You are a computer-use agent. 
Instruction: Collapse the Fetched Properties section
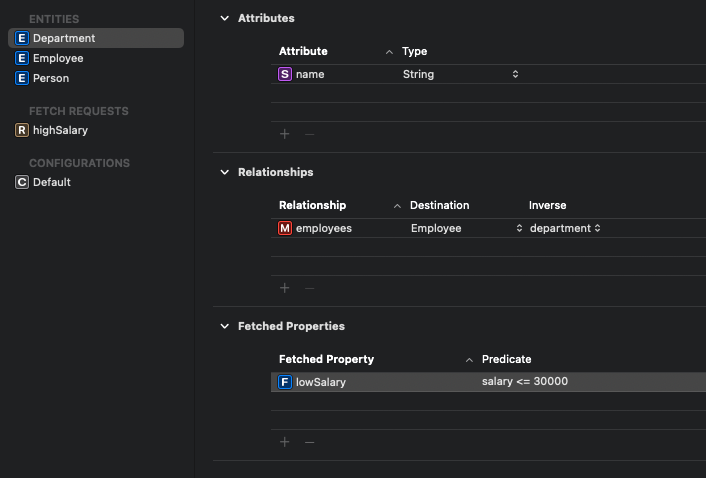pyautogui.click(x=225, y=326)
